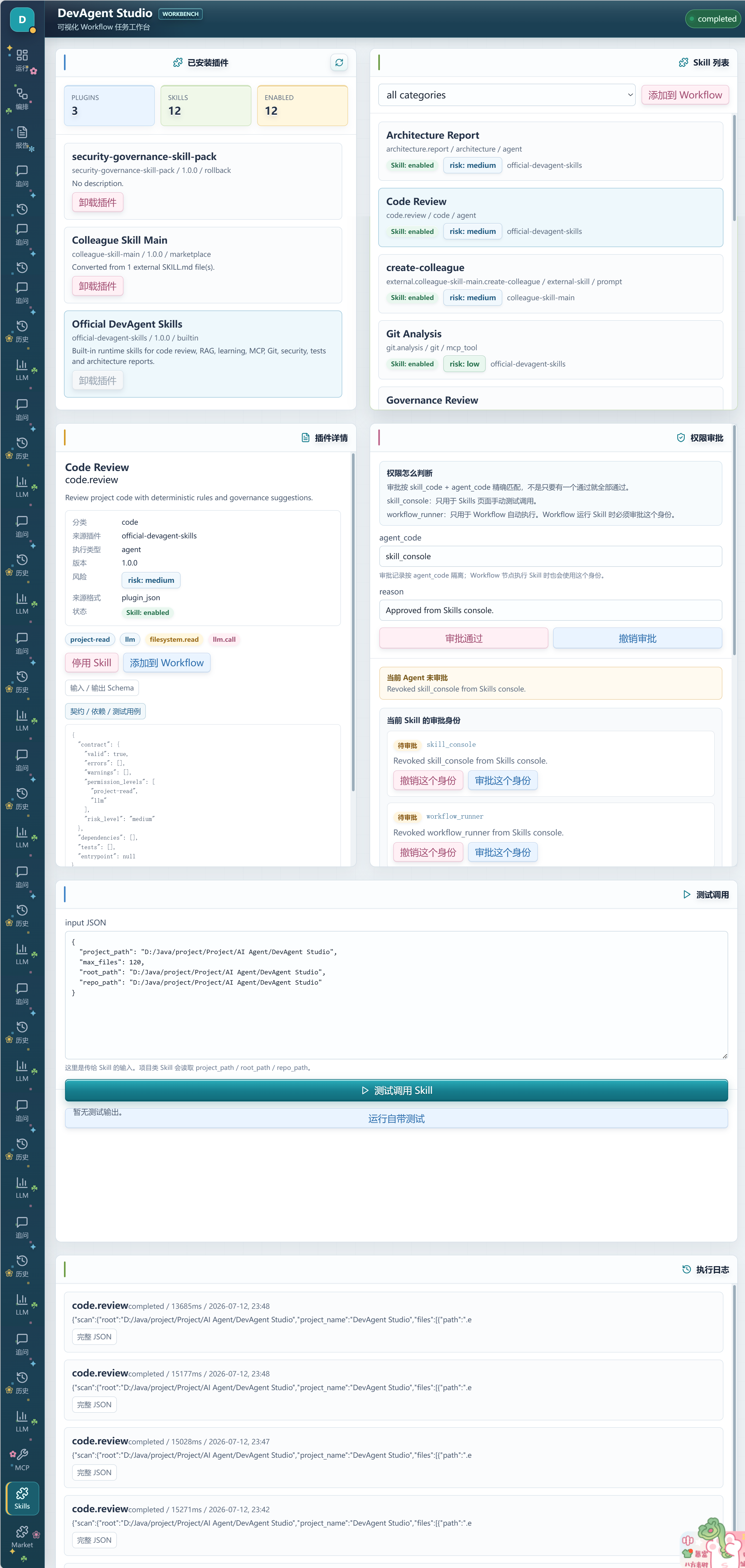Approve the workflow_runner identity with 审批这个身份
Viewport: 745px width, 1568px height.
pos(503,852)
